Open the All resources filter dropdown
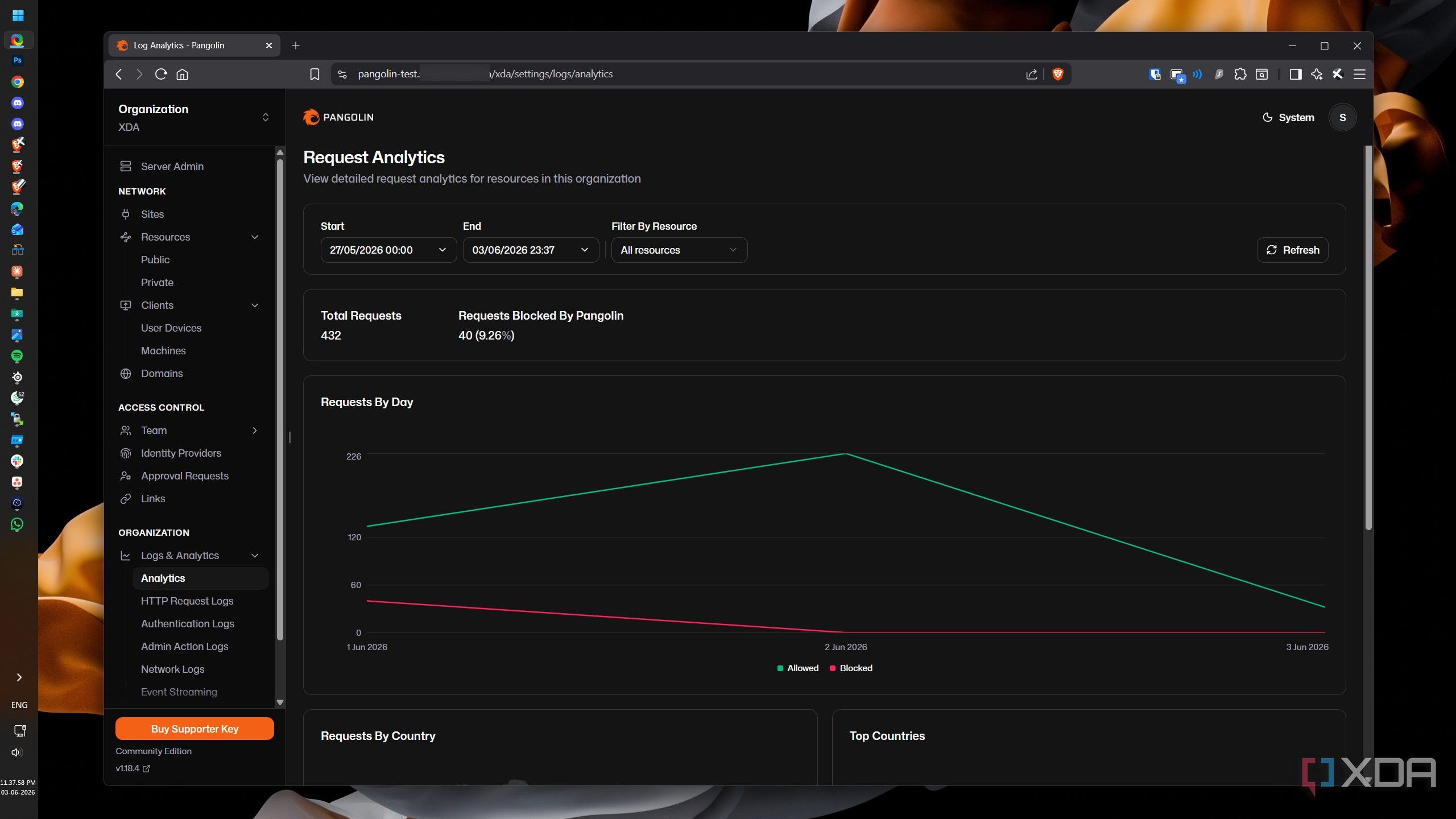Image resolution: width=1456 pixels, height=819 pixels. [x=679, y=250]
